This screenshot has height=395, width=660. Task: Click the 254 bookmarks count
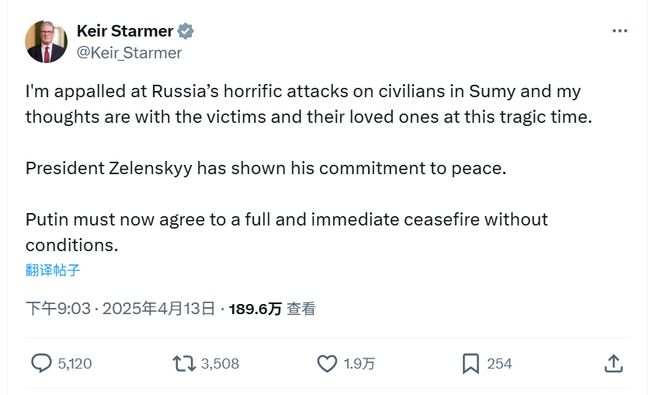tap(500, 363)
